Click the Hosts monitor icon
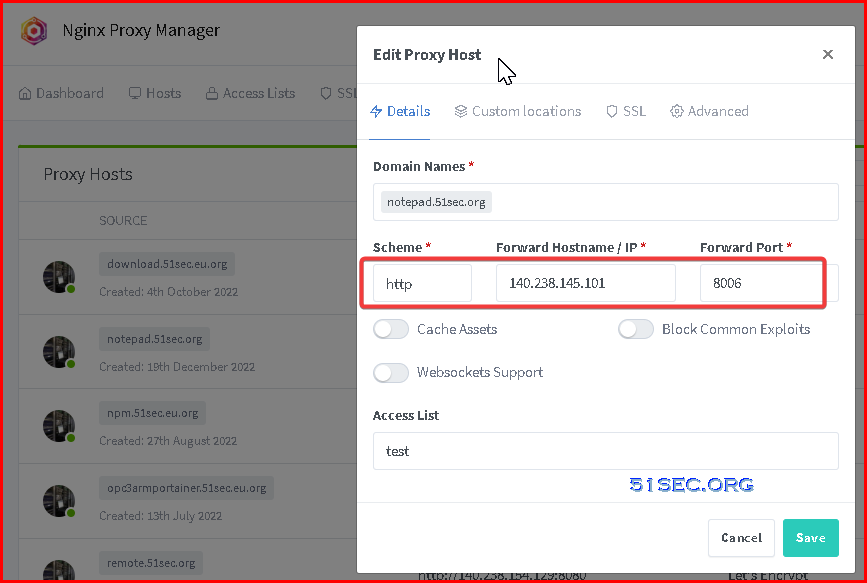This screenshot has width=867, height=583. point(135,93)
